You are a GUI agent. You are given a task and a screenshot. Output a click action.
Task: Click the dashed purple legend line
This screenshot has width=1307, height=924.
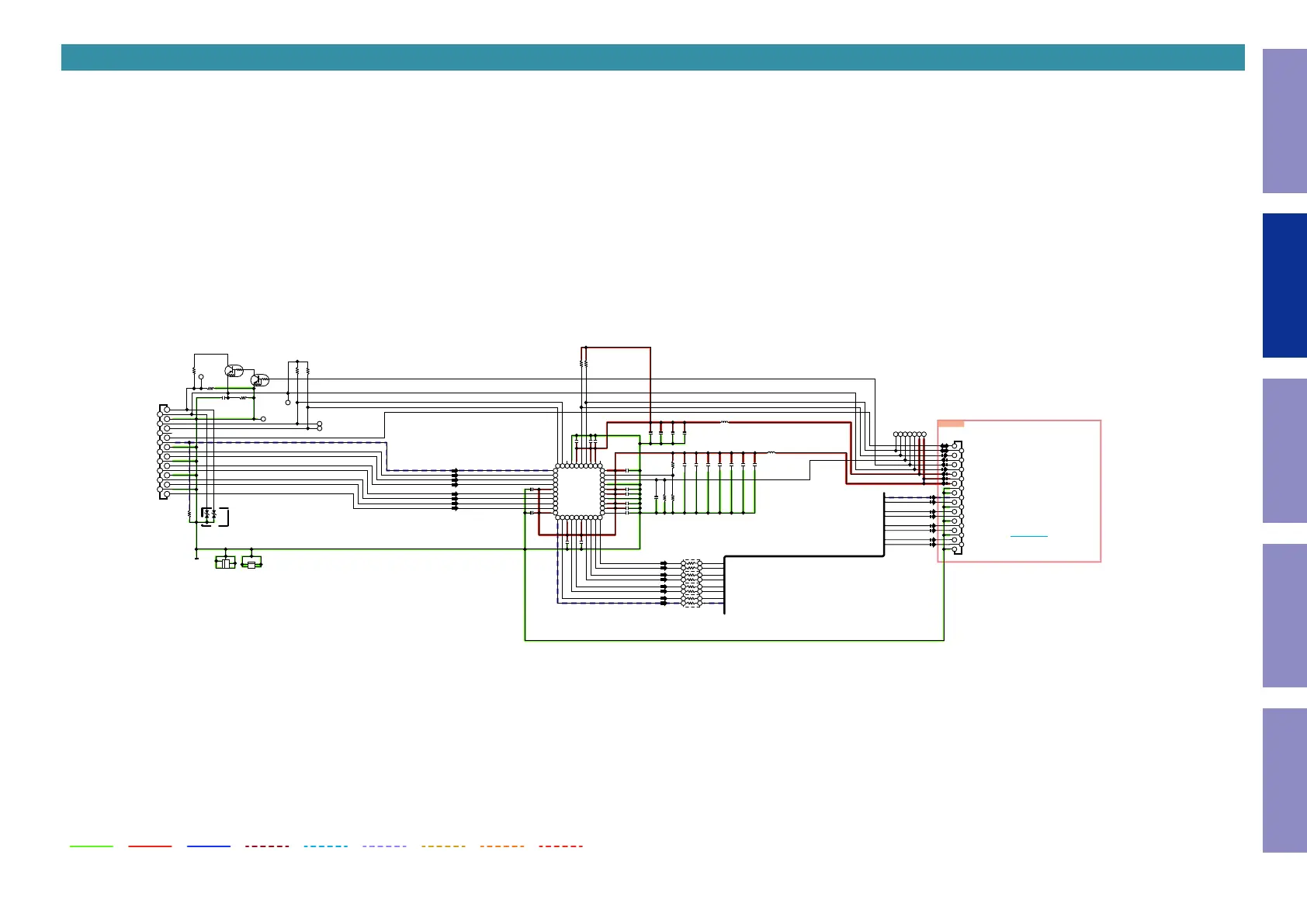[x=384, y=846]
